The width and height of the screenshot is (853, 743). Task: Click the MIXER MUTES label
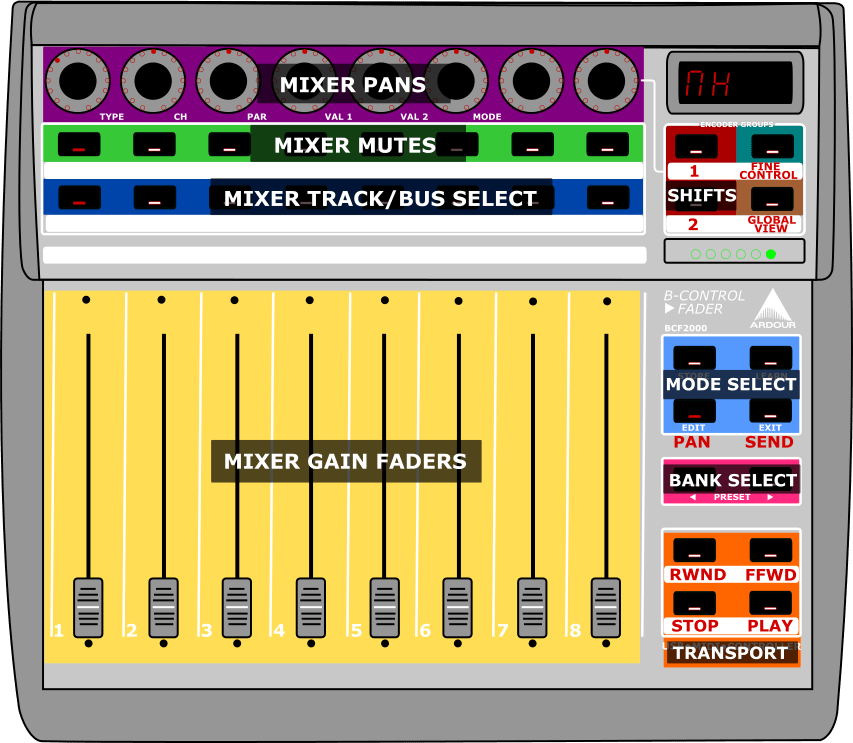tap(355, 145)
